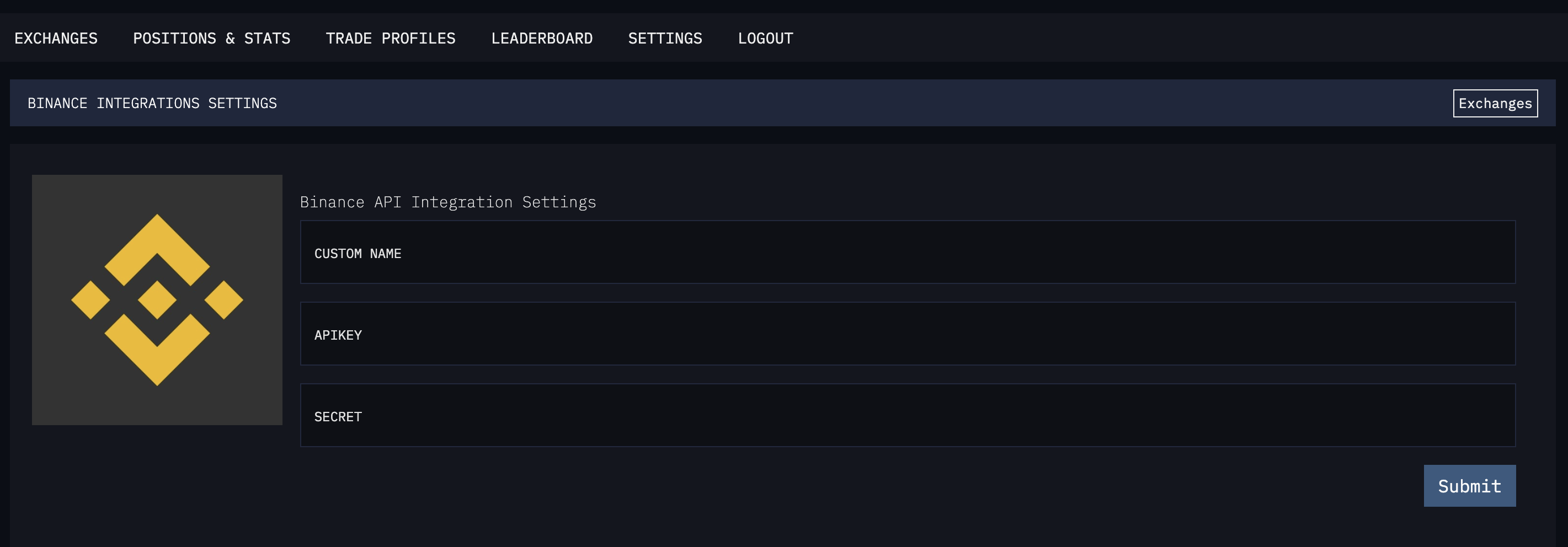Open the Trade Profiles section
The height and width of the screenshot is (547, 1568).
point(390,39)
